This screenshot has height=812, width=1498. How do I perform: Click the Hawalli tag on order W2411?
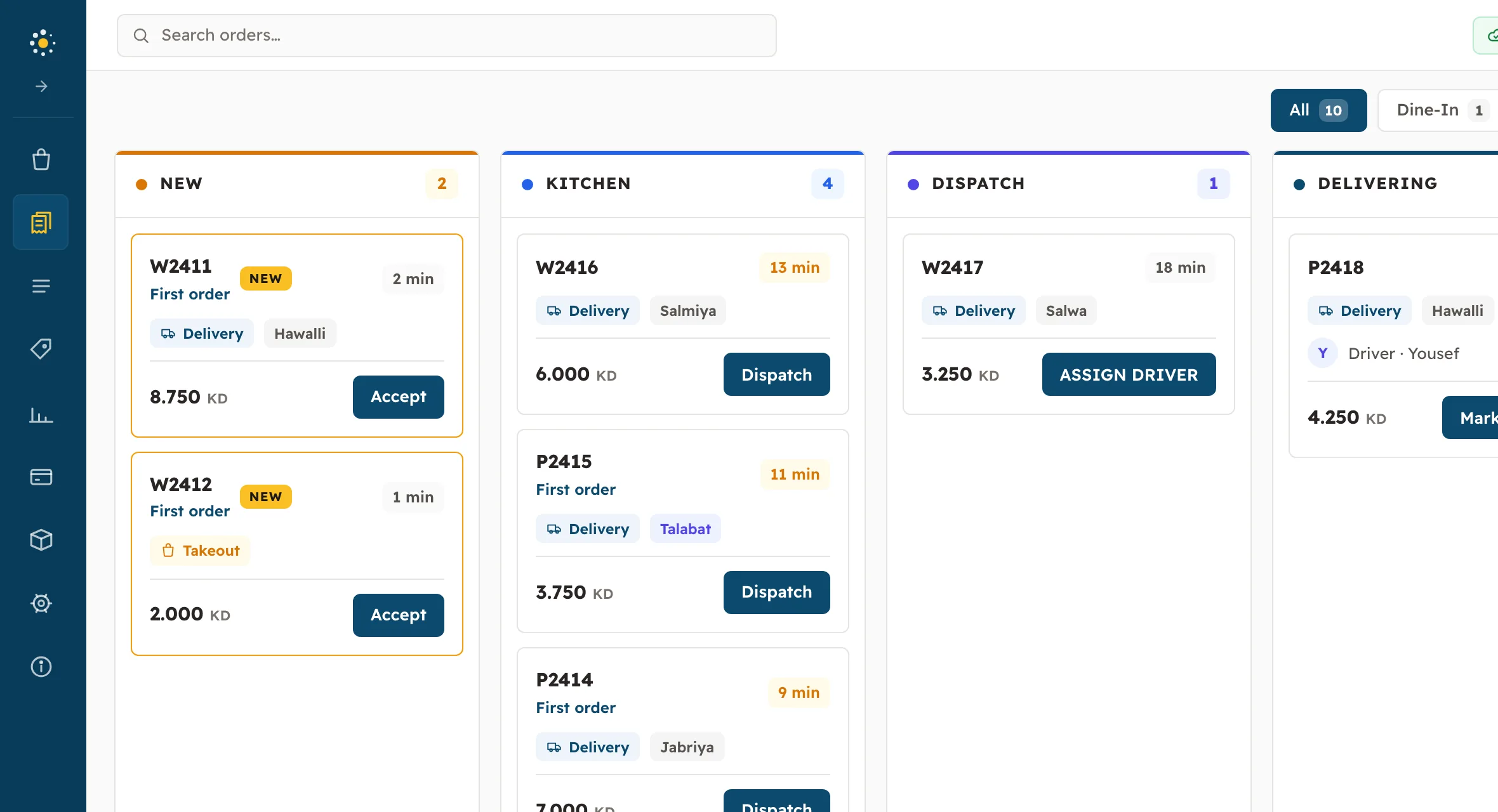tap(300, 334)
